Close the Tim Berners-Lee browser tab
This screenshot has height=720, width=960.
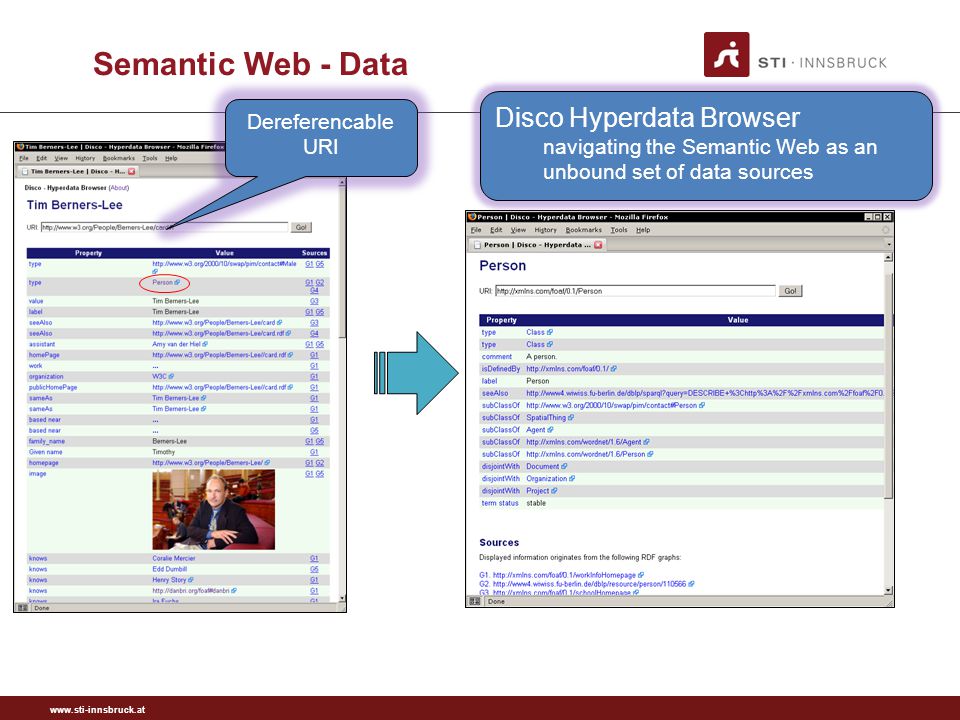point(132,171)
